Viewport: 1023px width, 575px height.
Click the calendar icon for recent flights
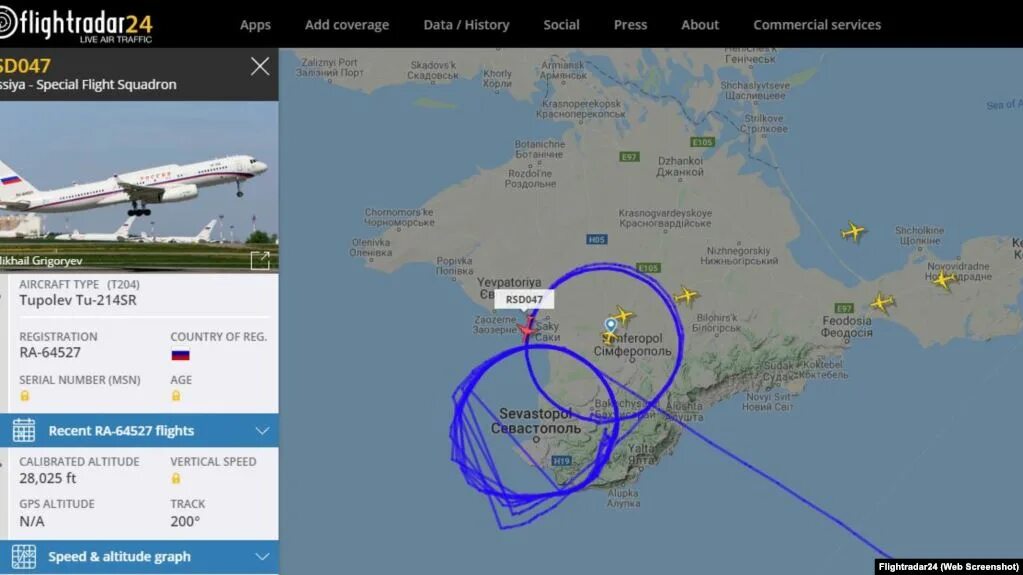coord(23,430)
